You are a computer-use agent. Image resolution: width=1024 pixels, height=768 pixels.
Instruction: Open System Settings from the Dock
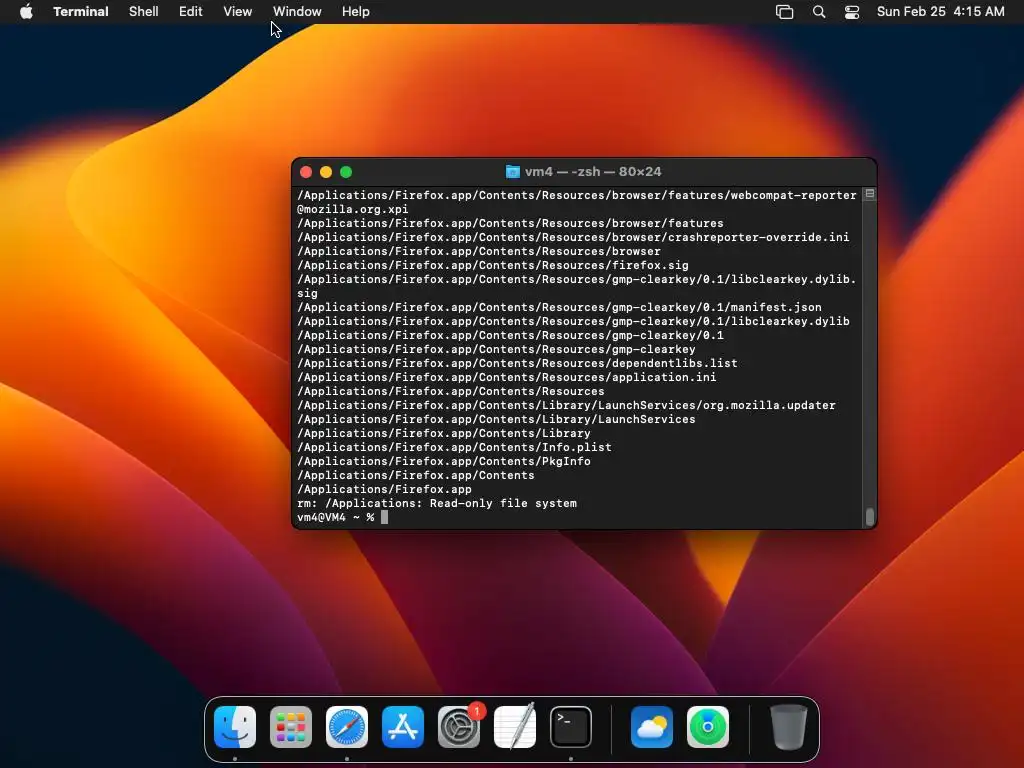(459, 727)
